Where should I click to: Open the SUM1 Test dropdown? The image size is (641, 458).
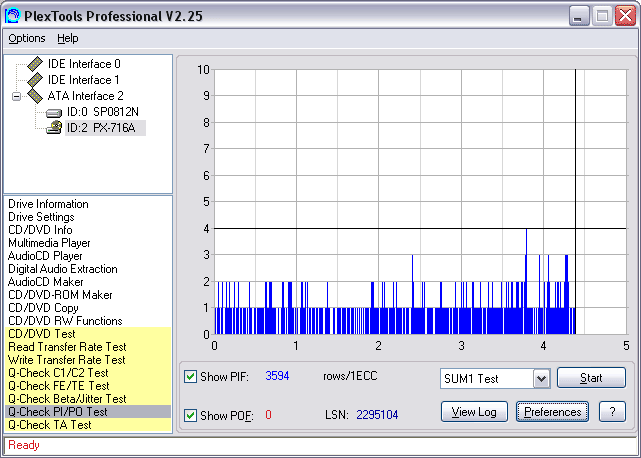[x=541, y=378]
